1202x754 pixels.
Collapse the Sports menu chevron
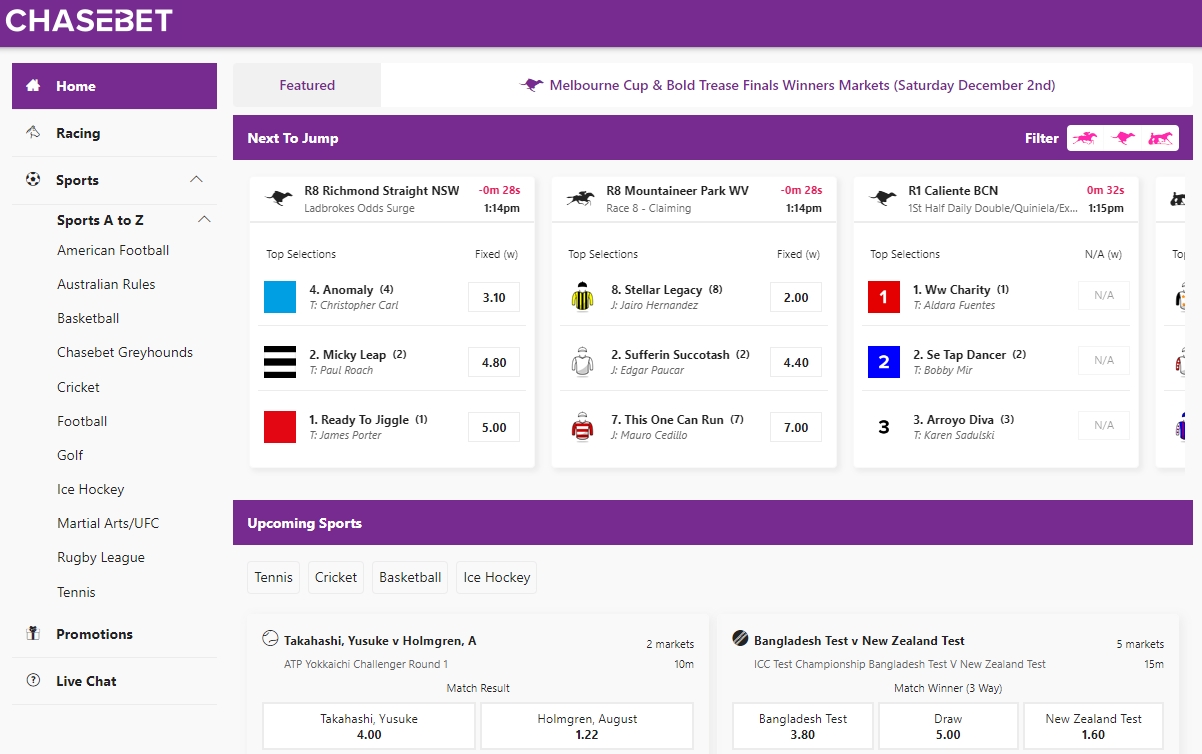[196, 180]
